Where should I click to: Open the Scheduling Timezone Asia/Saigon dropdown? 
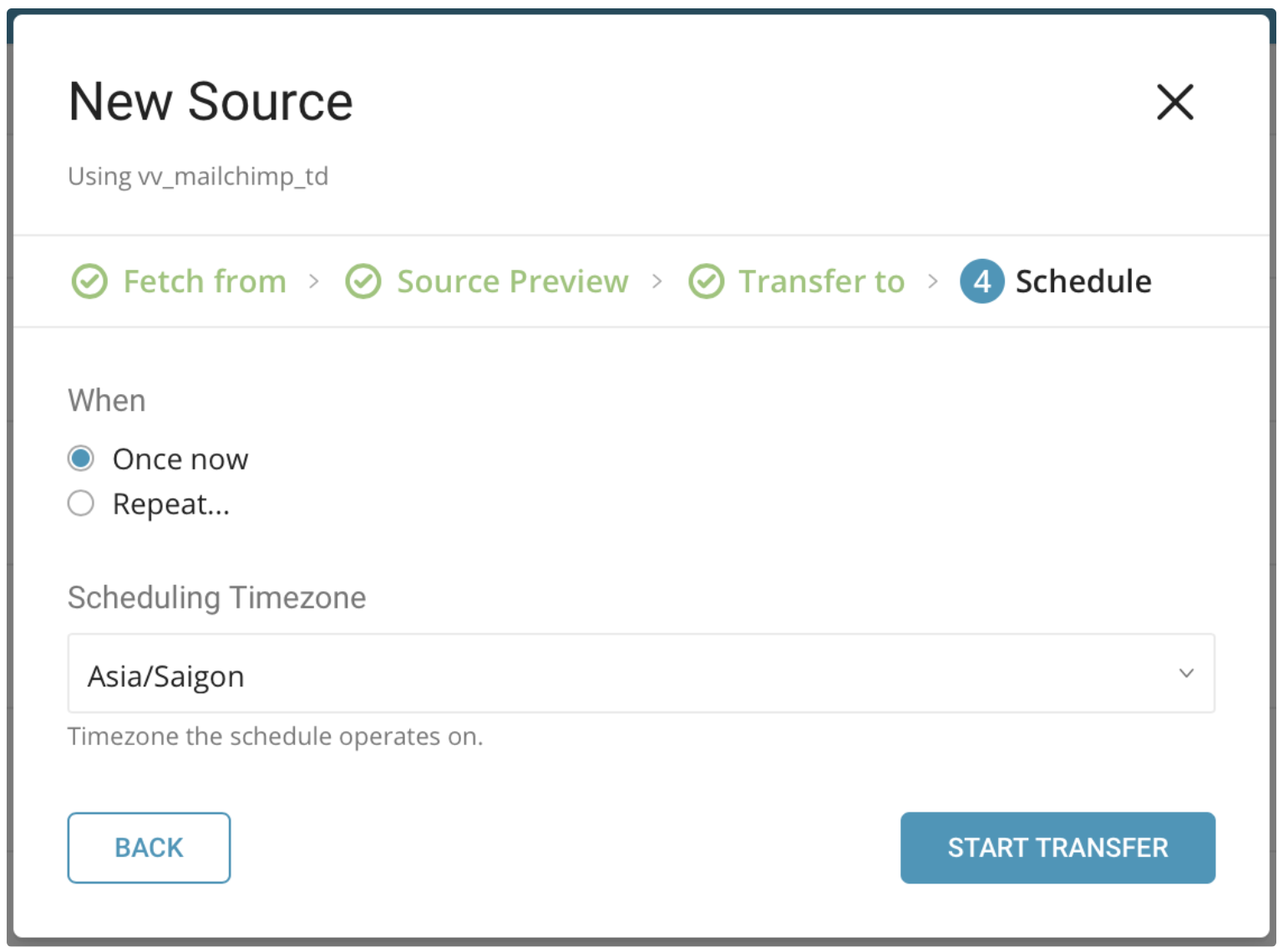point(640,674)
